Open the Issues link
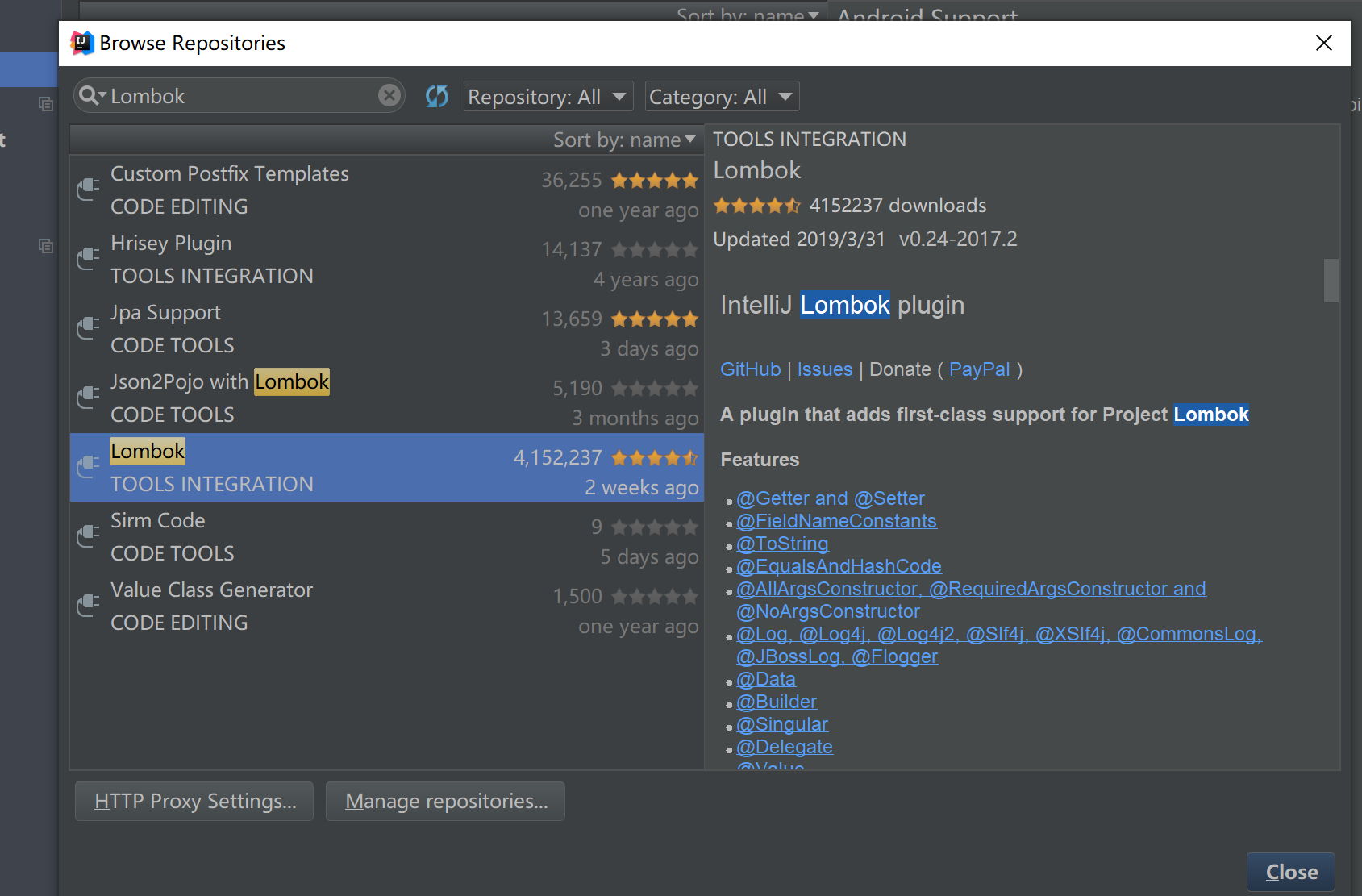Screen dimensions: 1362x896 tap(825, 369)
